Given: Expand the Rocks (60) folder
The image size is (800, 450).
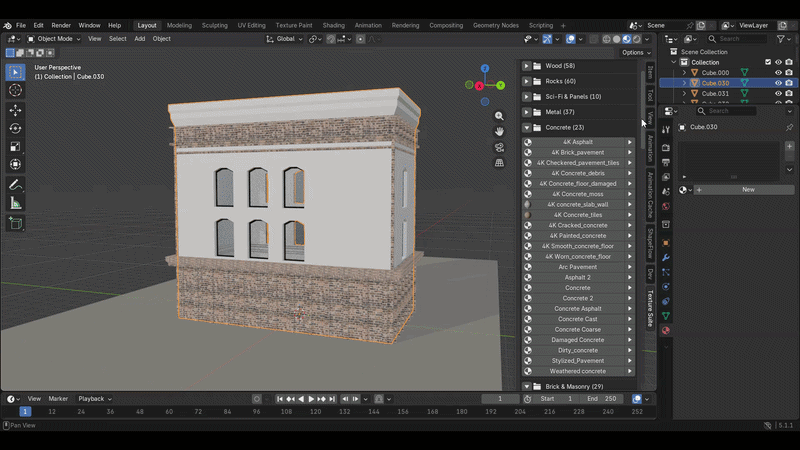Looking at the screenshot, I should tap(527, 81).
